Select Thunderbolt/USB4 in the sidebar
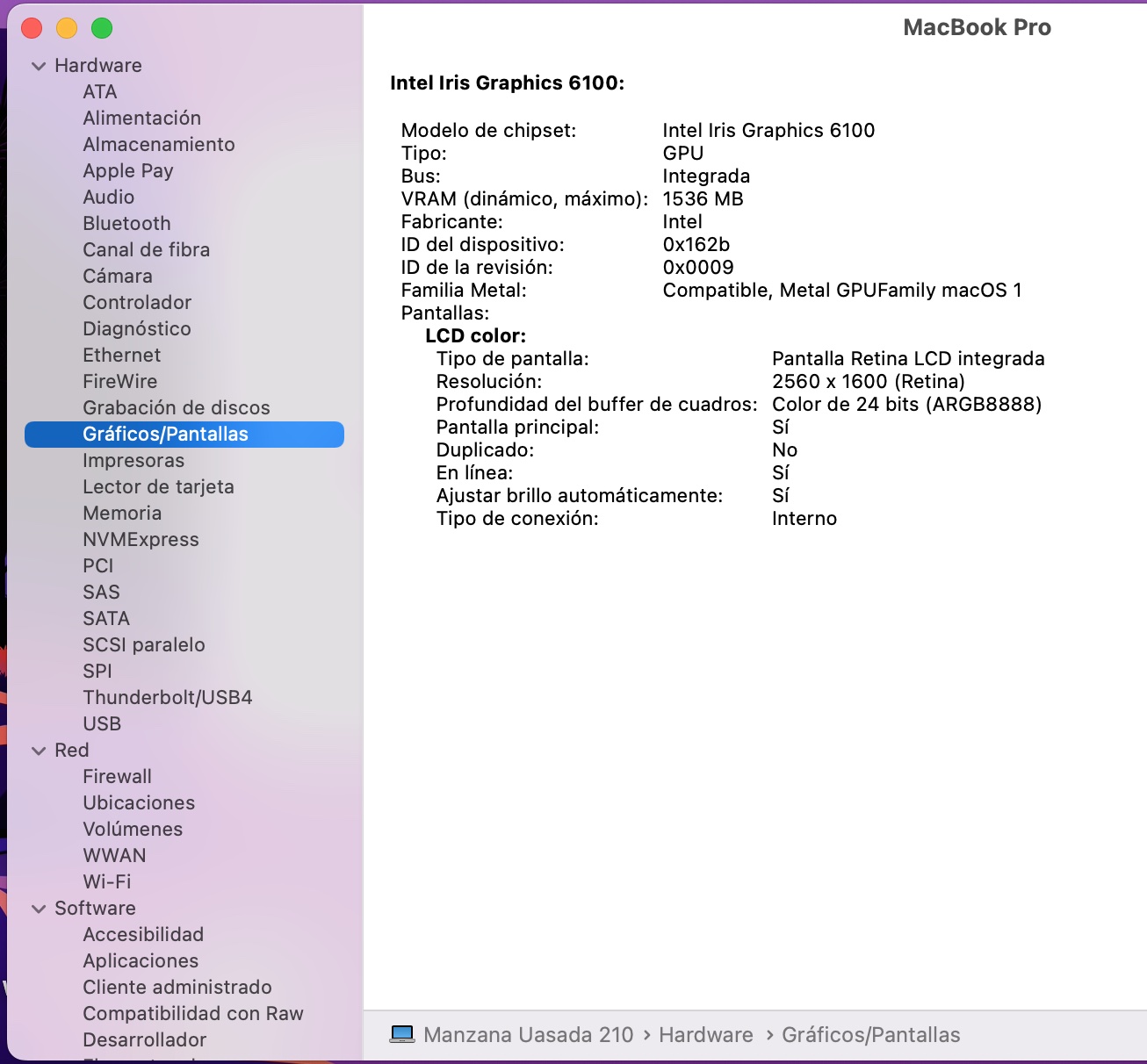This screenshot has height=1064, width=1147. [x=167, y=697]
